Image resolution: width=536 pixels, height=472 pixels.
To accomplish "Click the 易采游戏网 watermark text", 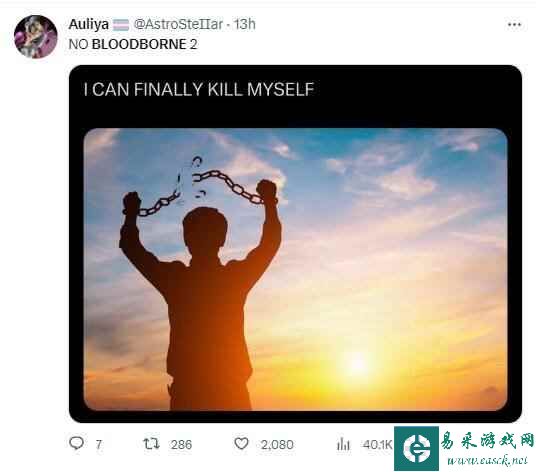I will pos(487,440).
